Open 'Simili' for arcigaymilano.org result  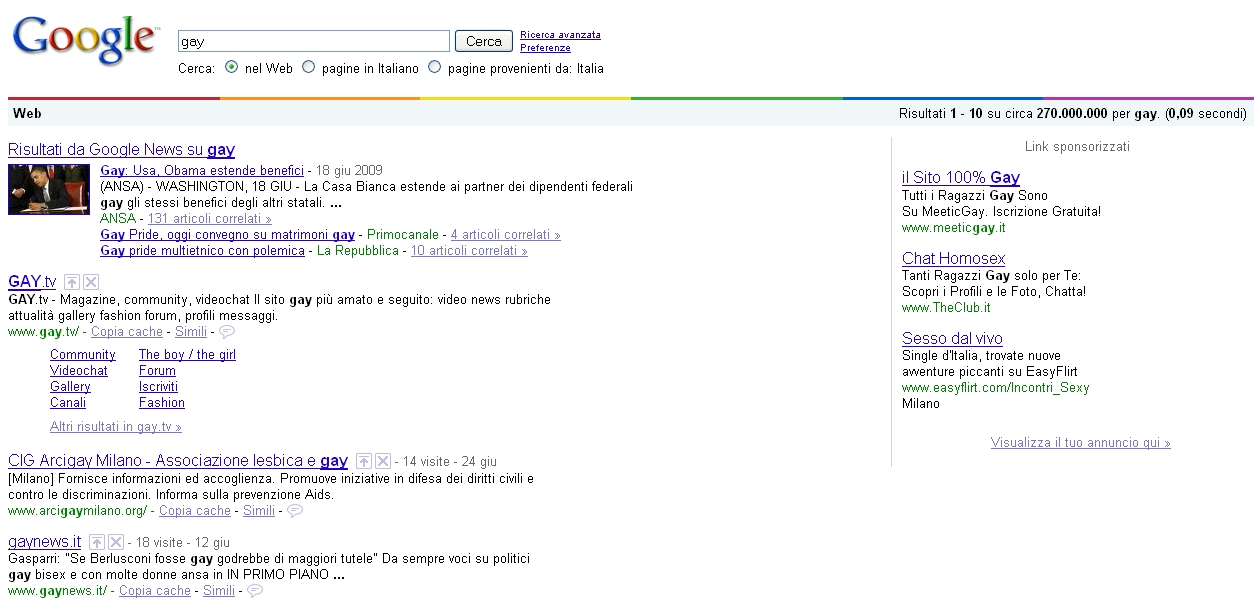pos(259,510)
